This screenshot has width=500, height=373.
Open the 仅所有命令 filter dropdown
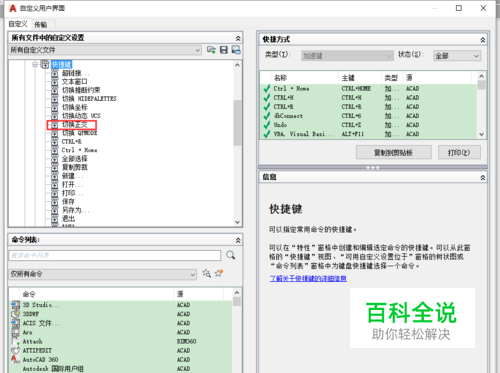coord(103,274)
